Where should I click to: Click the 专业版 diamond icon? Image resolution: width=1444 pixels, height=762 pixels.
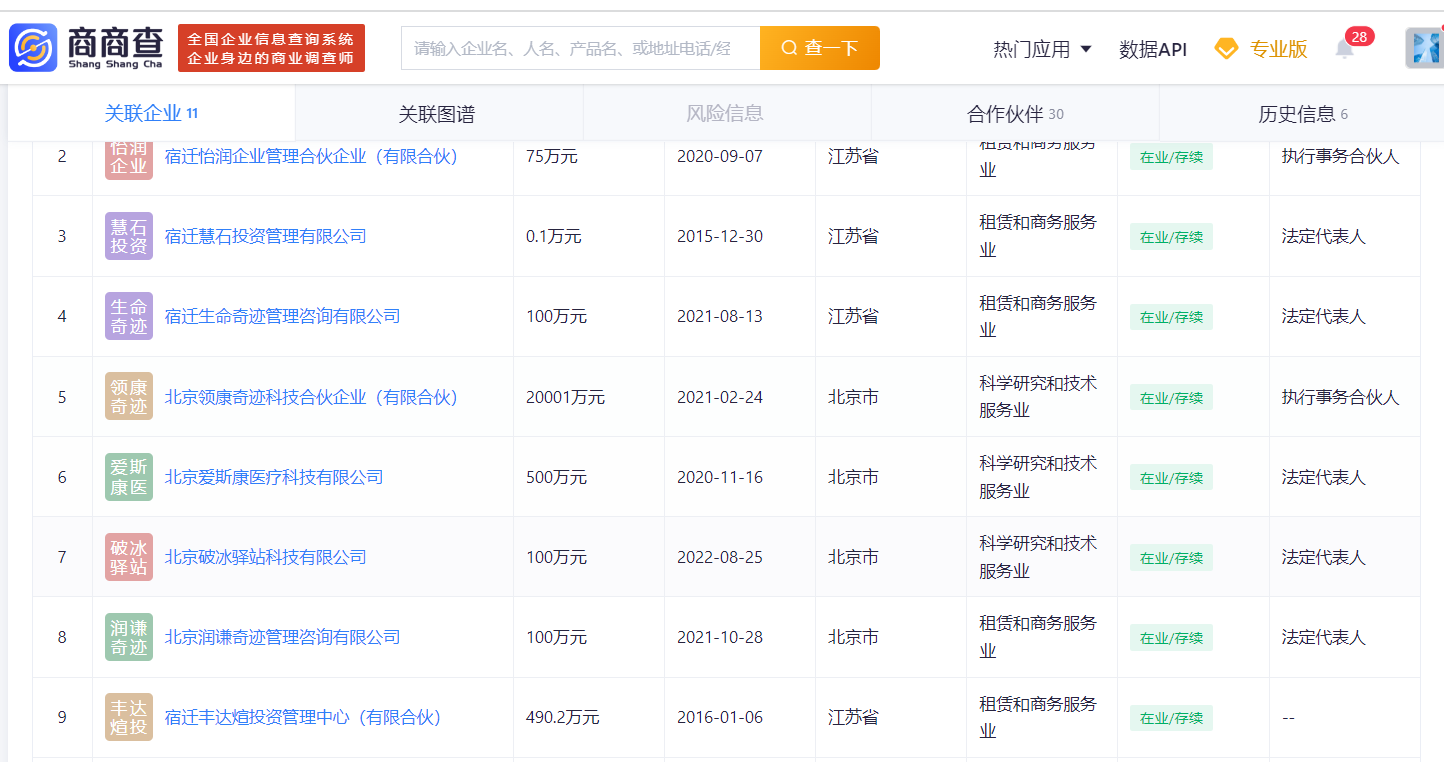1226,49
